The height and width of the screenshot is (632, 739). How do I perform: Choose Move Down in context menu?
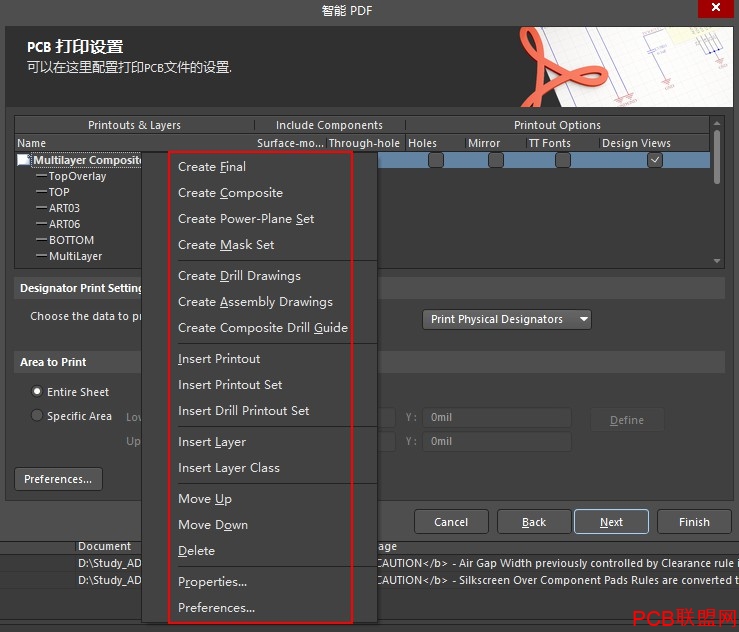tap(213, 525)
